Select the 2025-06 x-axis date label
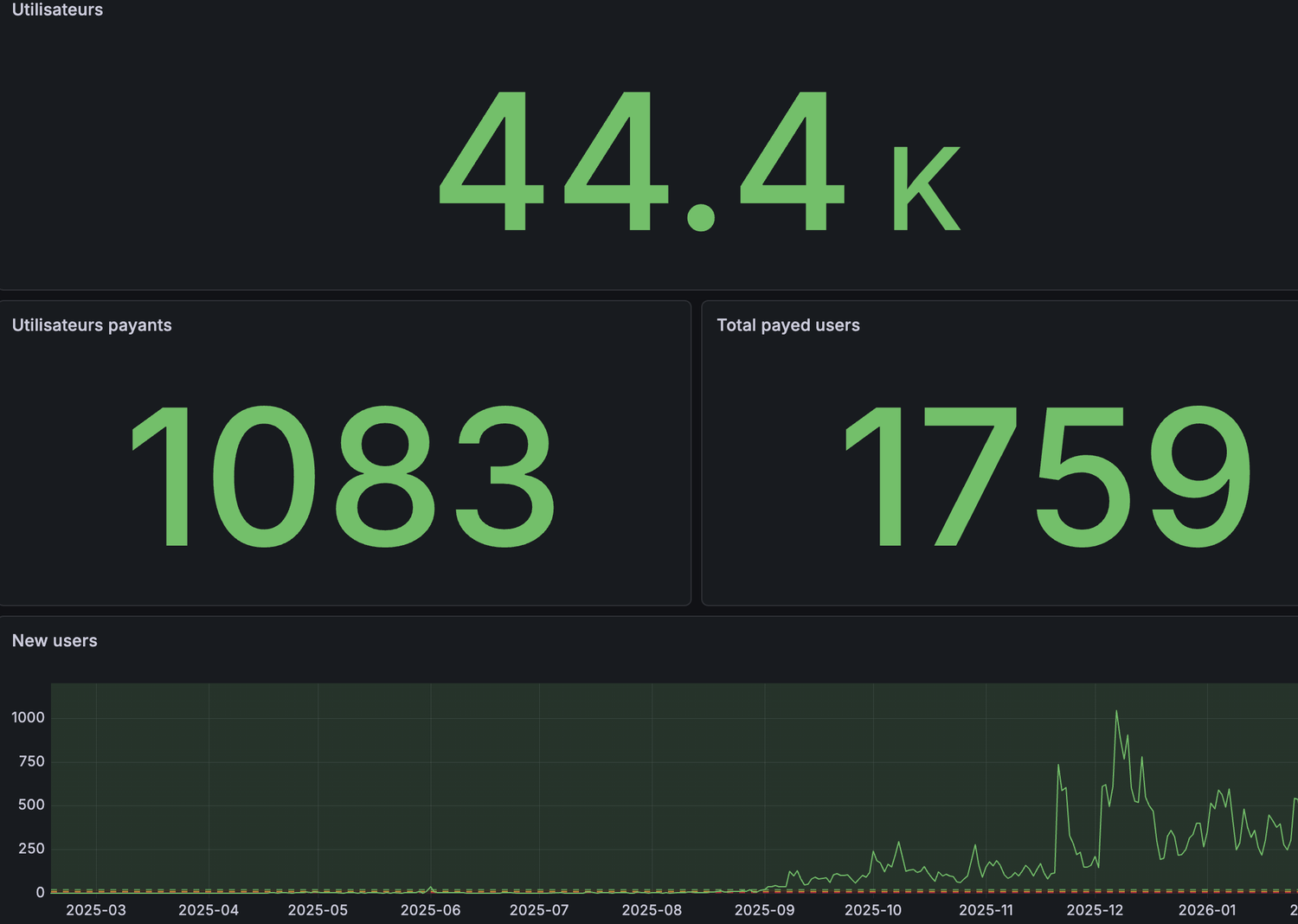The image size is (1298, 924). tap(430, 910)
